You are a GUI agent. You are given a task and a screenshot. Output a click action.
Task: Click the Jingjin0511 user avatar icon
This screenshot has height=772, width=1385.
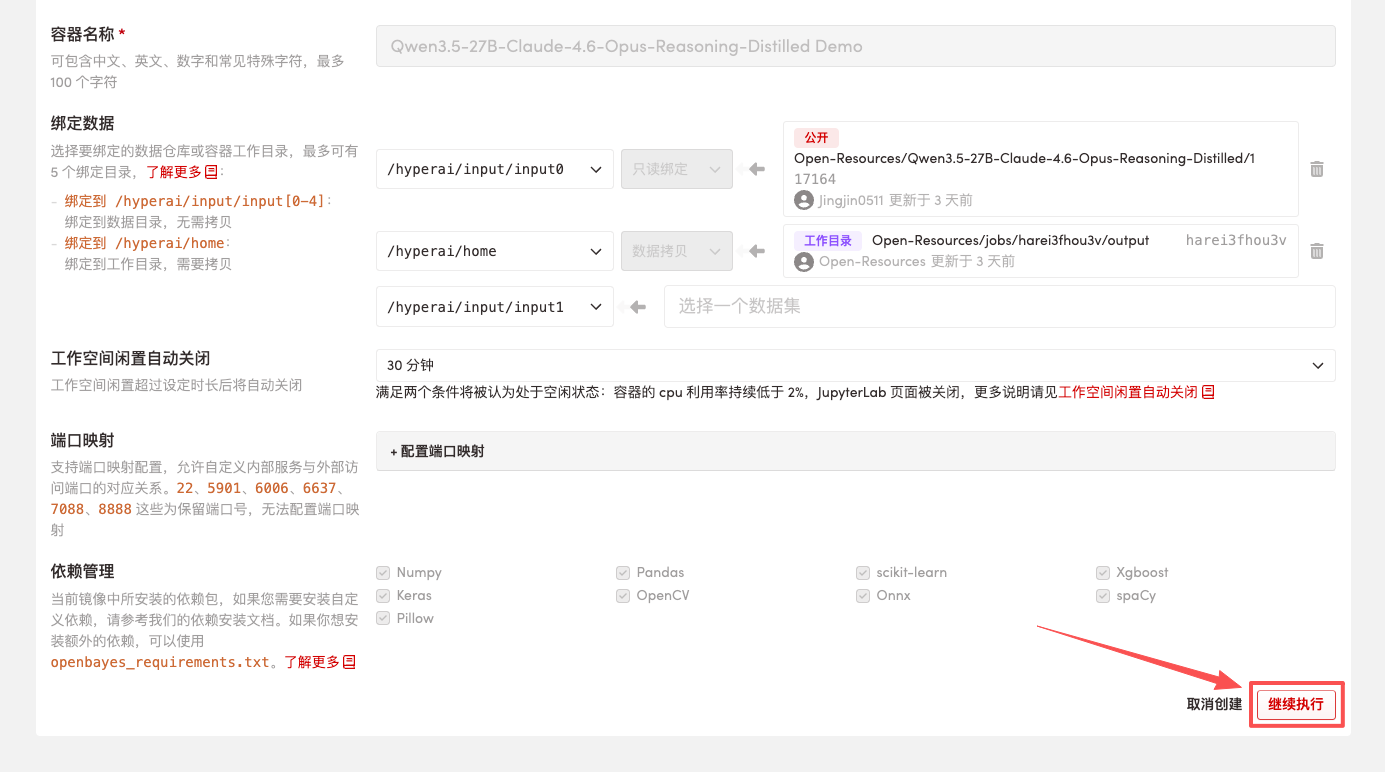point(803,200)
